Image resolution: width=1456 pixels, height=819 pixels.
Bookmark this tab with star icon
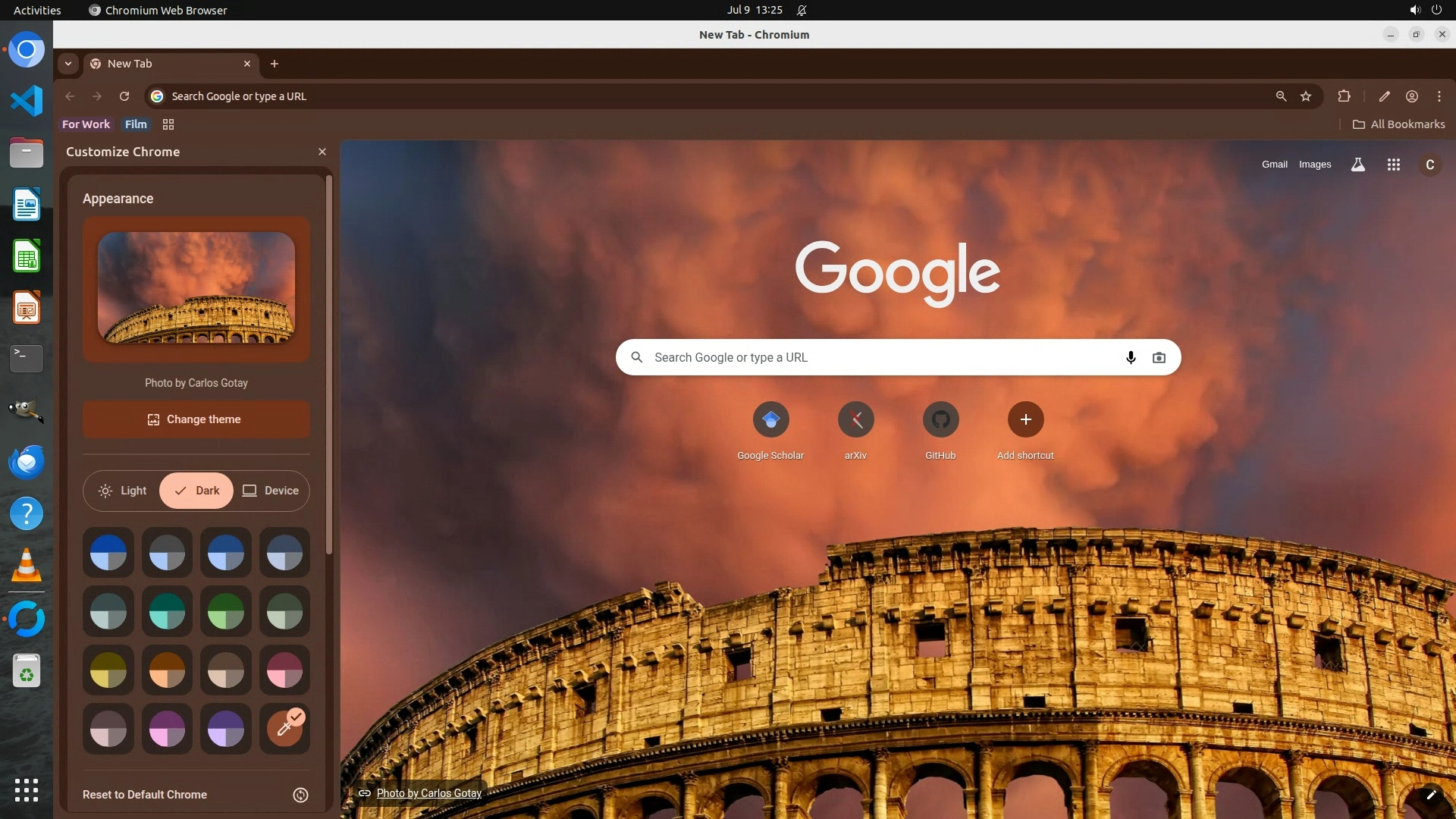pyautogui.click(x=1306, y=96)
